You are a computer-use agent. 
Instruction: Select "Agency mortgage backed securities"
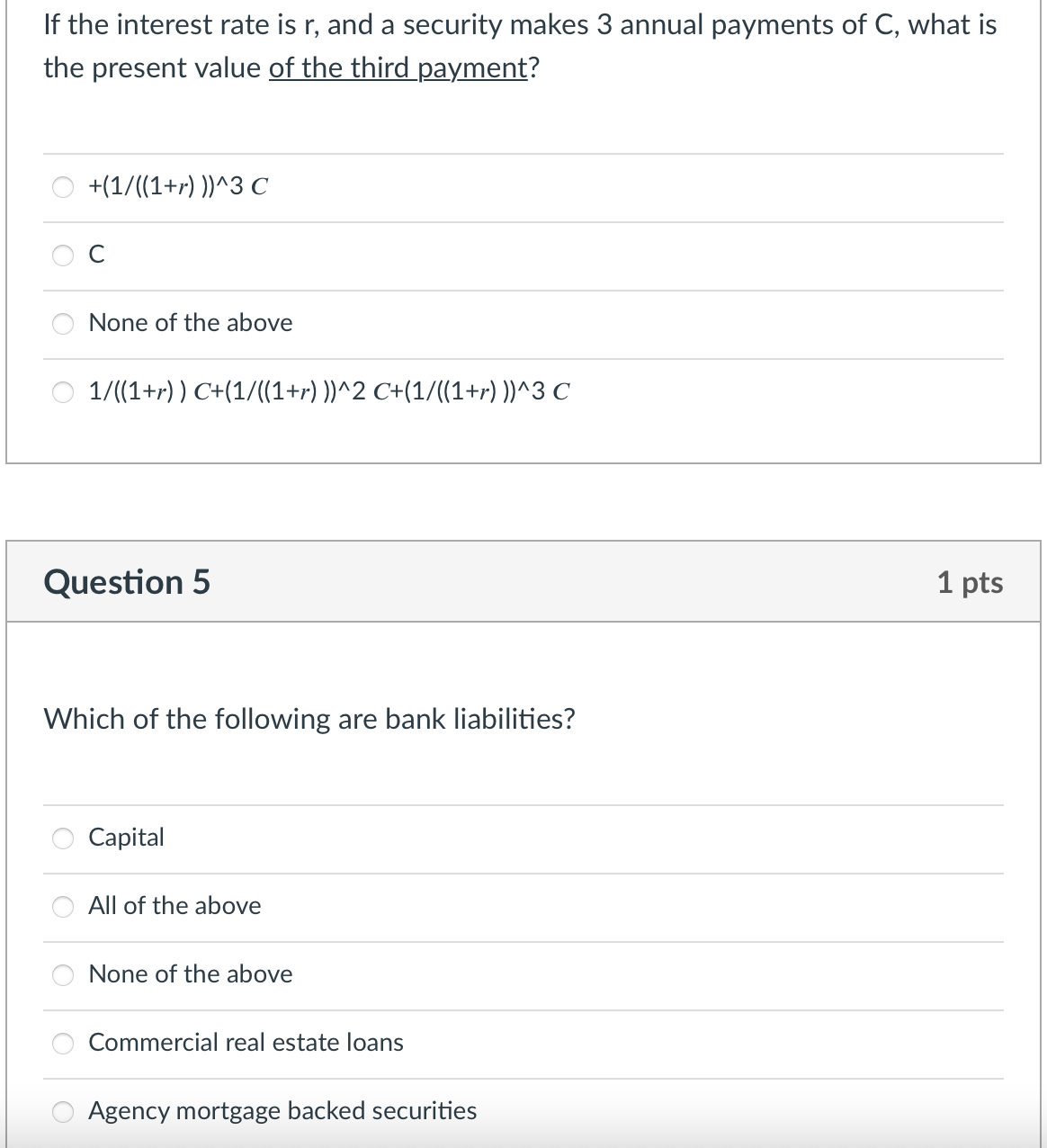[x=63, y=1112]
